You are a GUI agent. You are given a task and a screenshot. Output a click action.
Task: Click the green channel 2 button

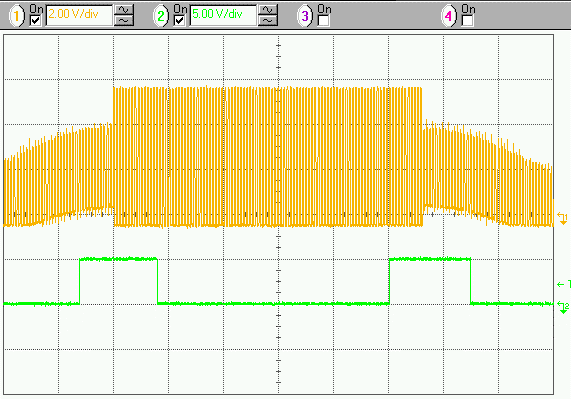(x=161, y=16)
